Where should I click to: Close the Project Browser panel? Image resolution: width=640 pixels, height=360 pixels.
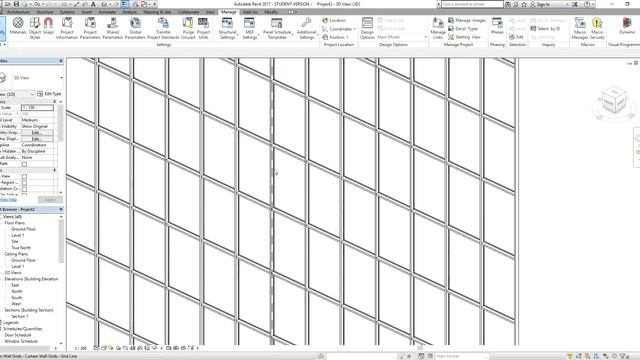tap(61, 209)
